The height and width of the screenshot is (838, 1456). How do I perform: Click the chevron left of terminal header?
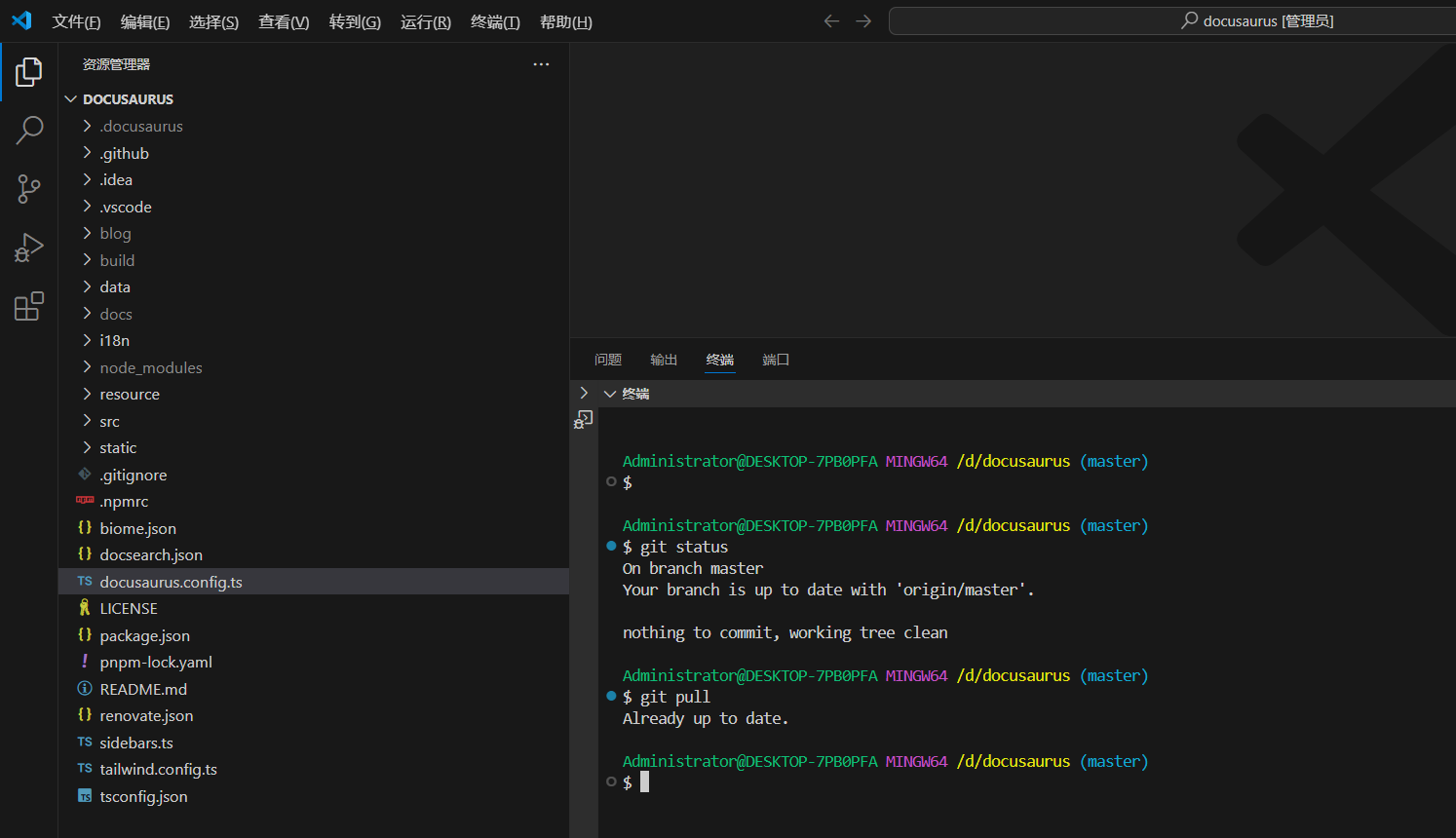coord(584,393)
